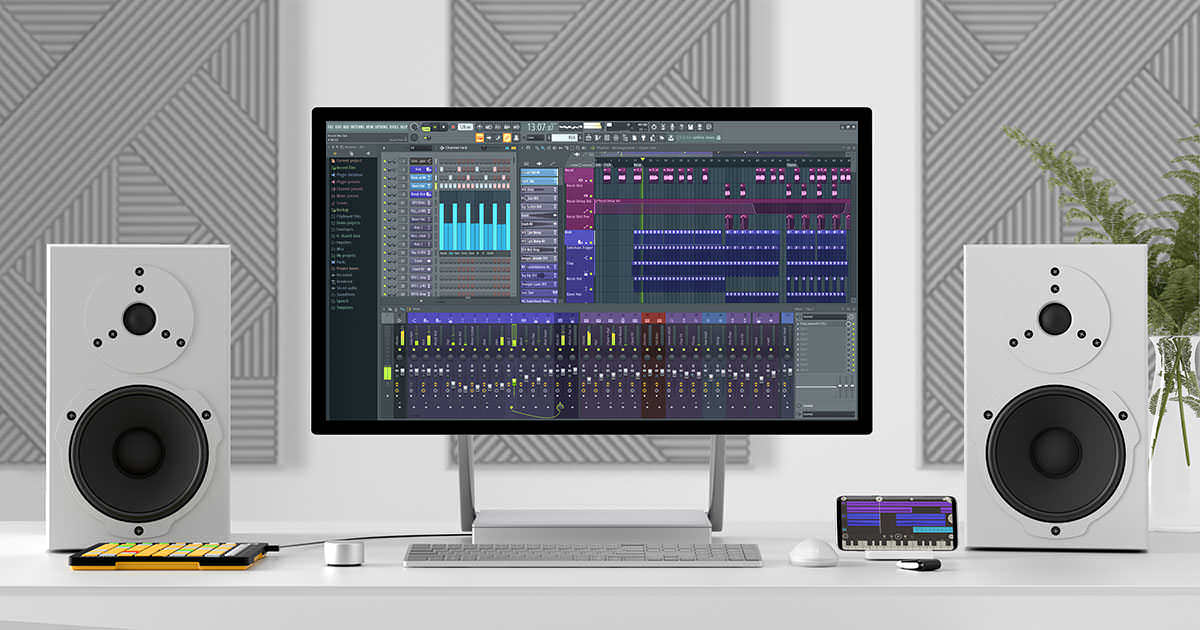1200x630 pixels.
Task: Adjust the Master track volume fader
Action: [x=402, y=371]
